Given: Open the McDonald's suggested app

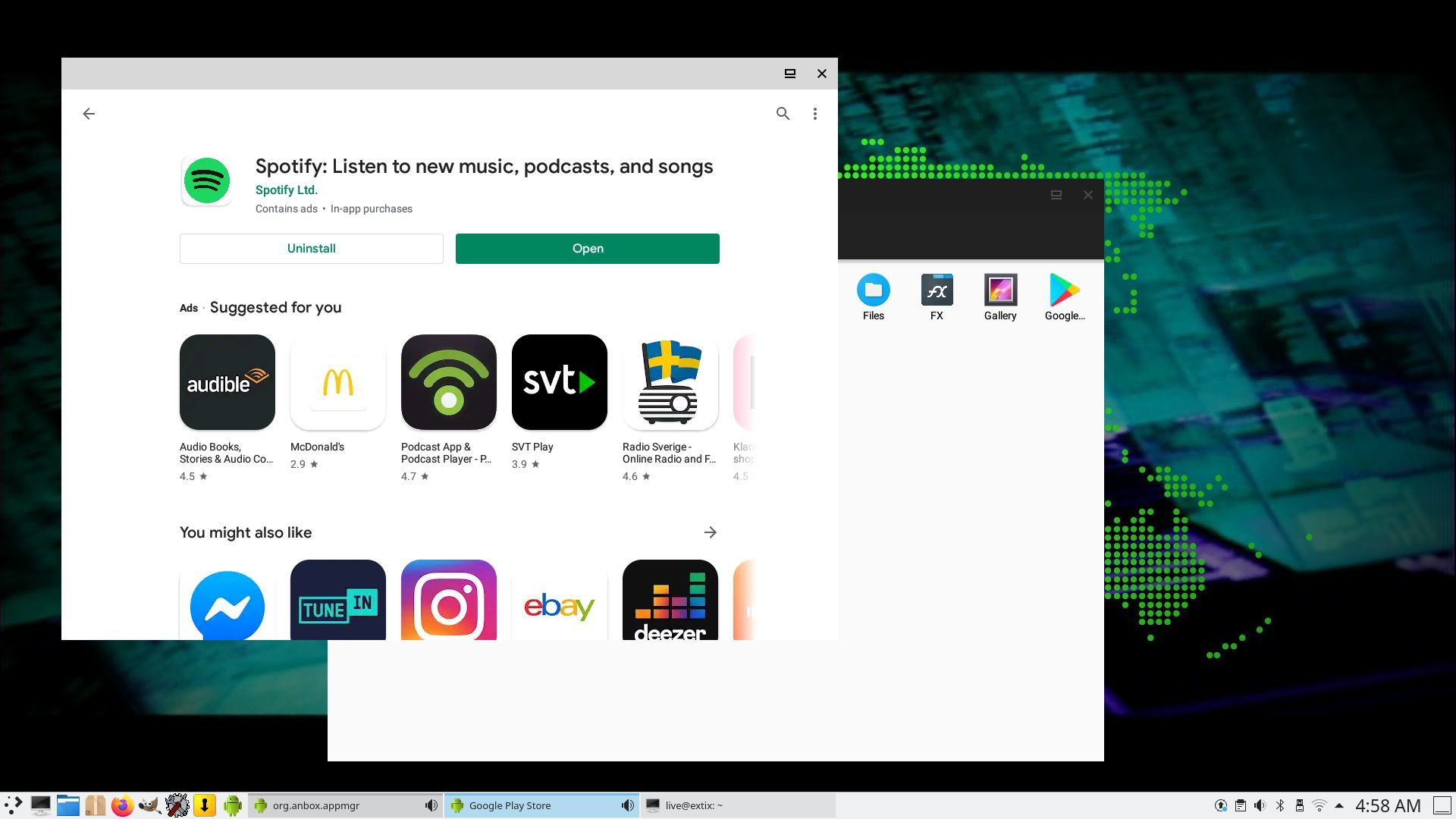Looking at the screenshot, I should coord(338,382).
